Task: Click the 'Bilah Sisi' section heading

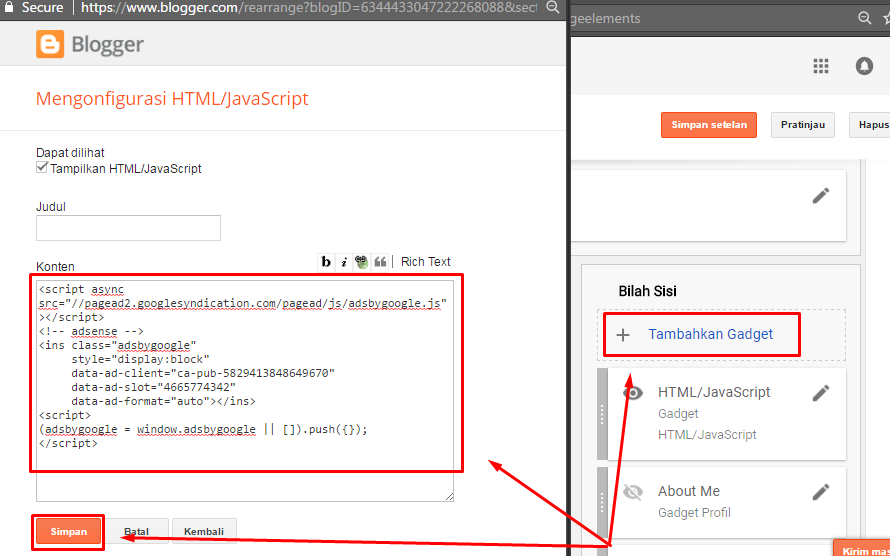Action: point(647,291)
